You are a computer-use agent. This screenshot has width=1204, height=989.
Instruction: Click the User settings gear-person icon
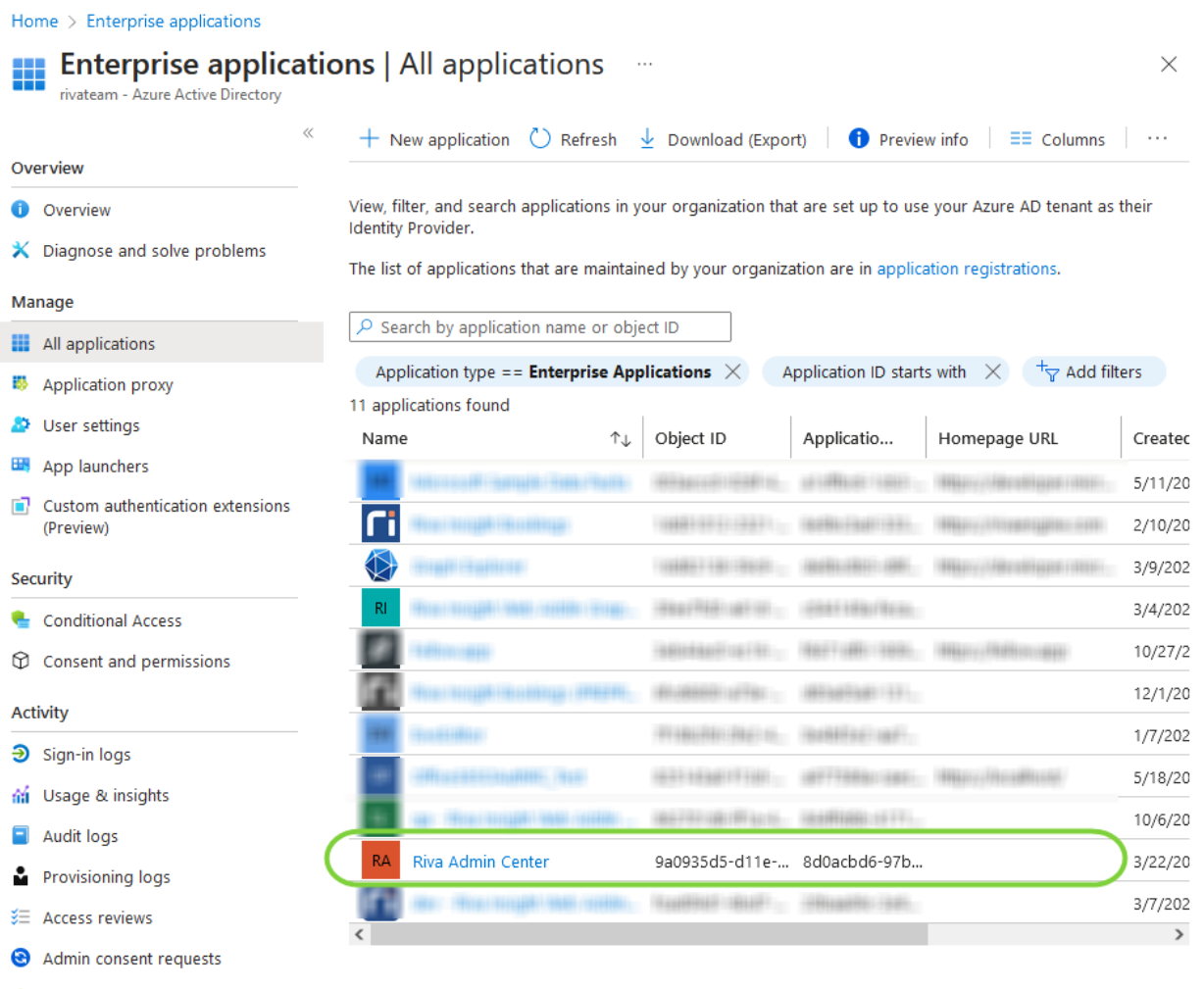21,424
